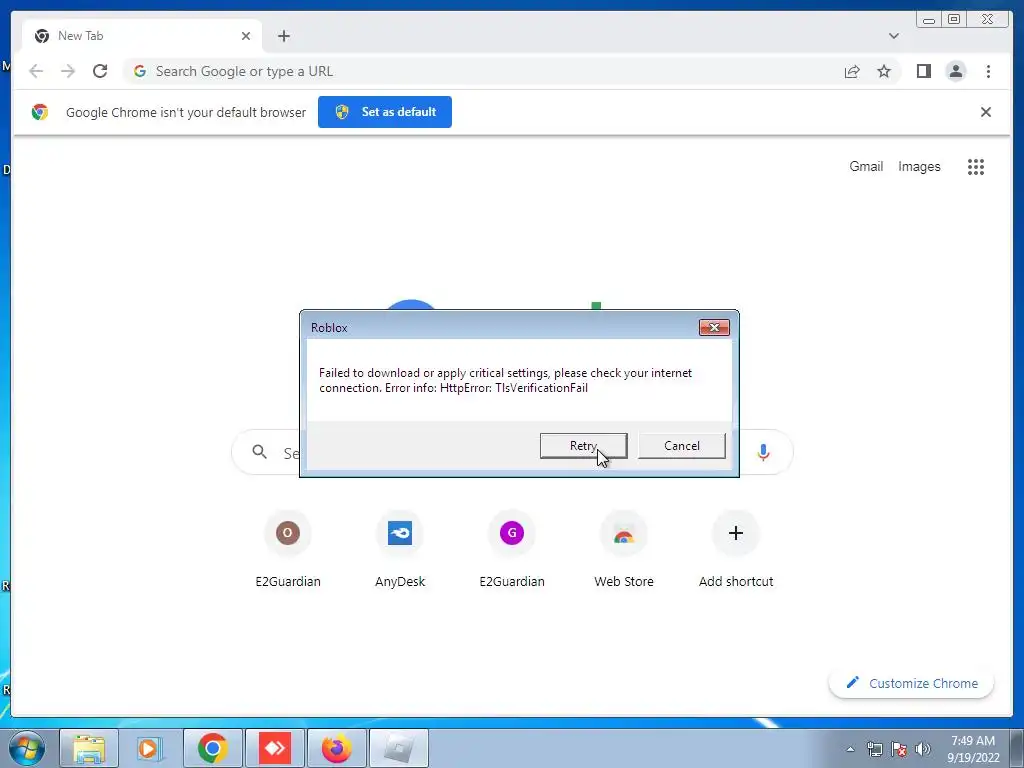Image resolution: width=1024 pixels, height=768 pixels.
Task: Set Chrome as default browser
Action: 385,112
